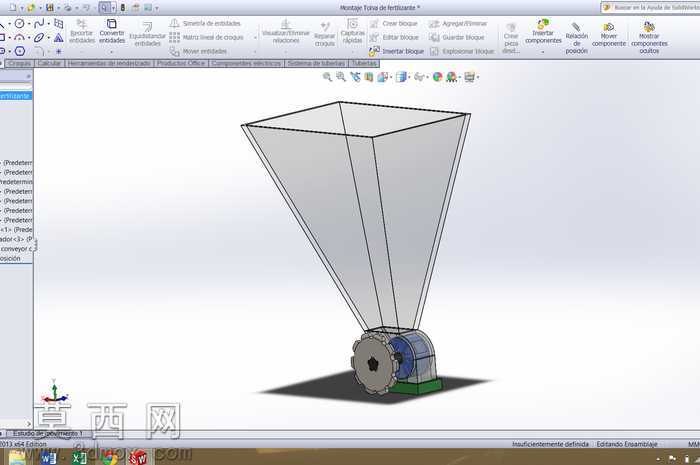Open dropdown arrow beside Circle tool
The height and width of the screenshot is (465, 700).
tap(29, 24)
